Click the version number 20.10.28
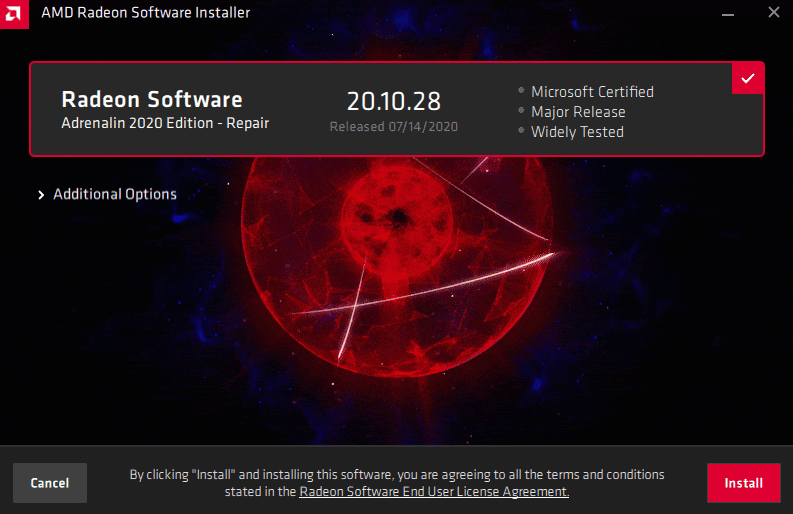The width and height of the screenshot is (793, 514). tap(393, 101)
